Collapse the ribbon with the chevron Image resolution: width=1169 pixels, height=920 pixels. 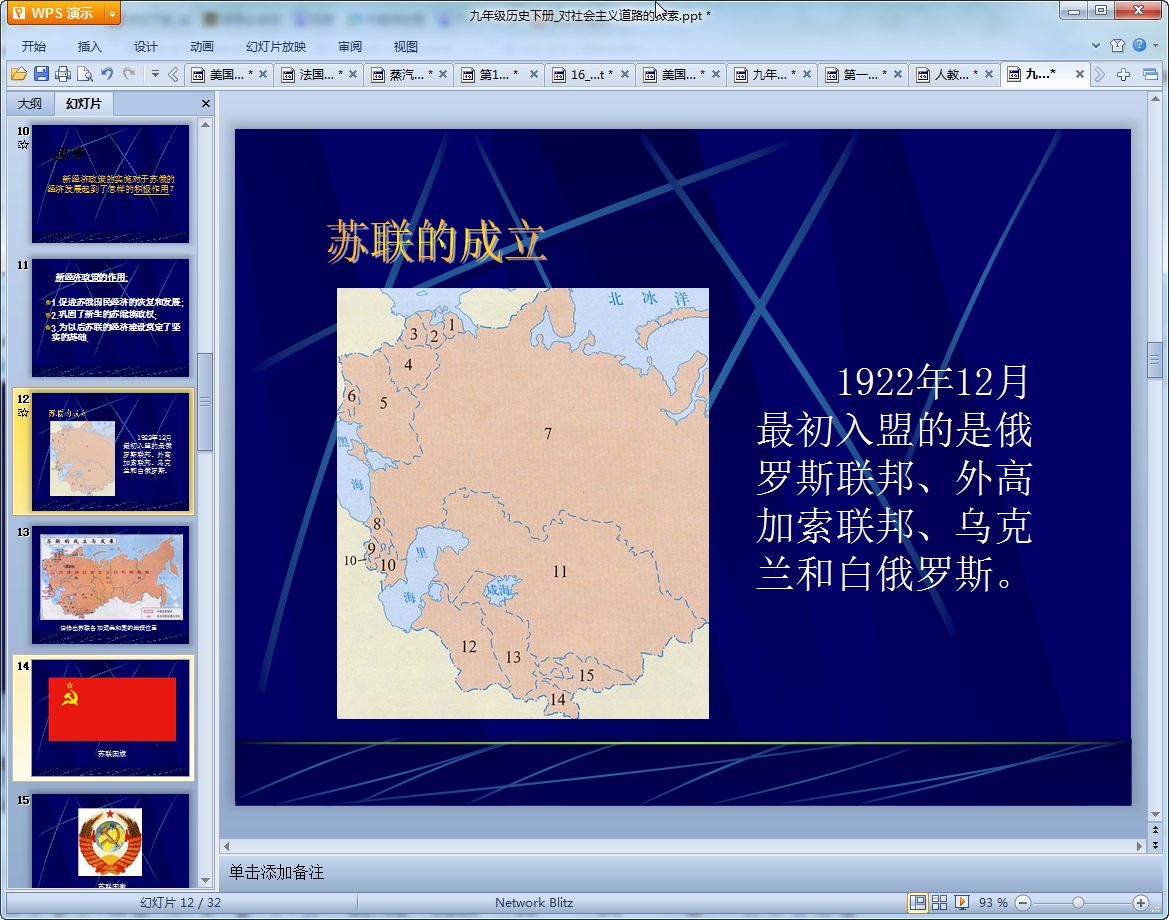point(1095,45)
